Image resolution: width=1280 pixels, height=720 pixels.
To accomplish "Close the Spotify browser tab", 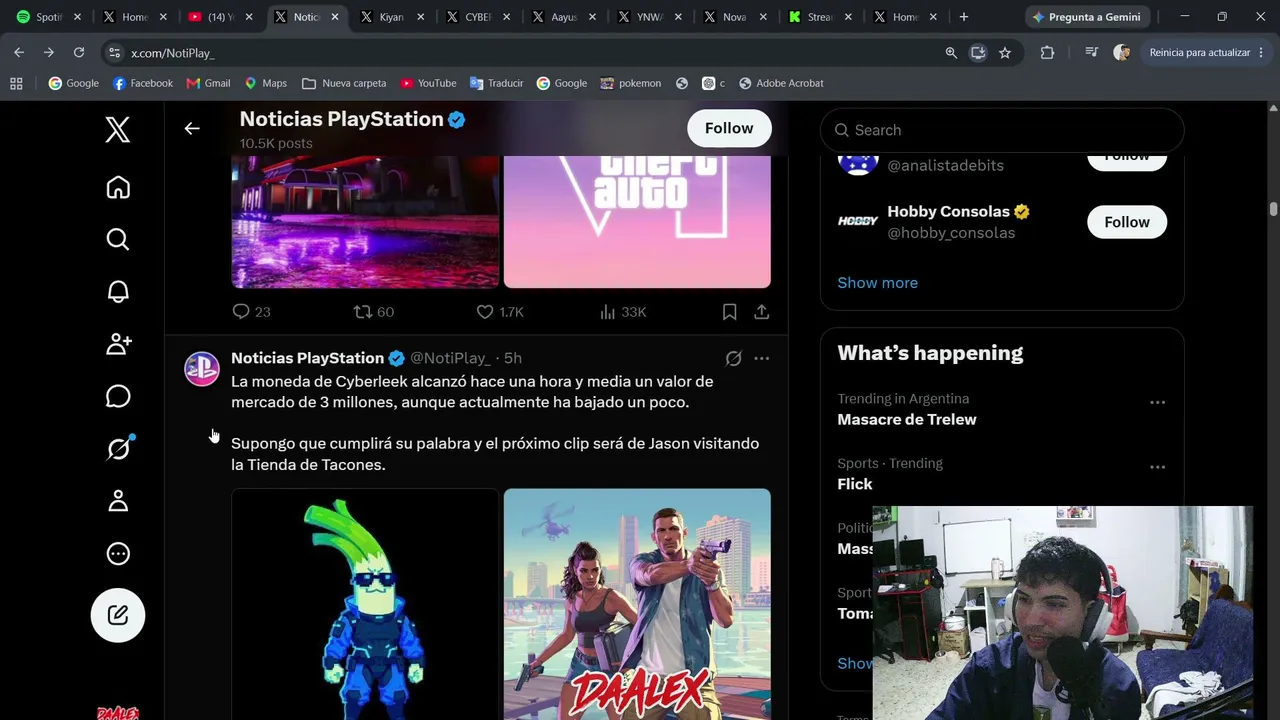I will pos(77,17).
